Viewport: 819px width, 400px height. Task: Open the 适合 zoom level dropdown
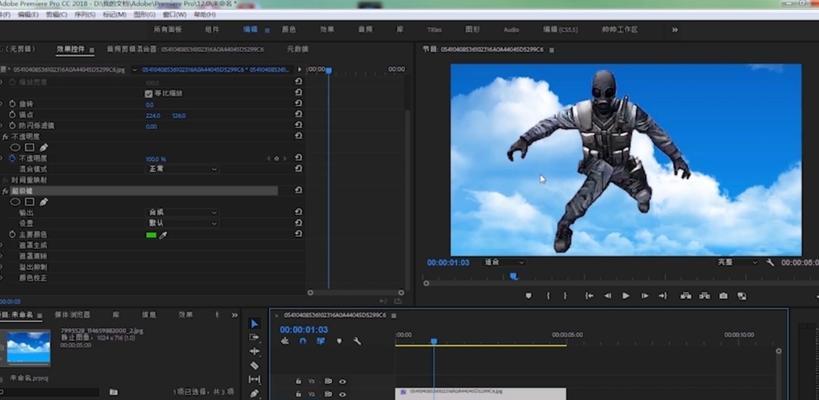click(504, 263)
